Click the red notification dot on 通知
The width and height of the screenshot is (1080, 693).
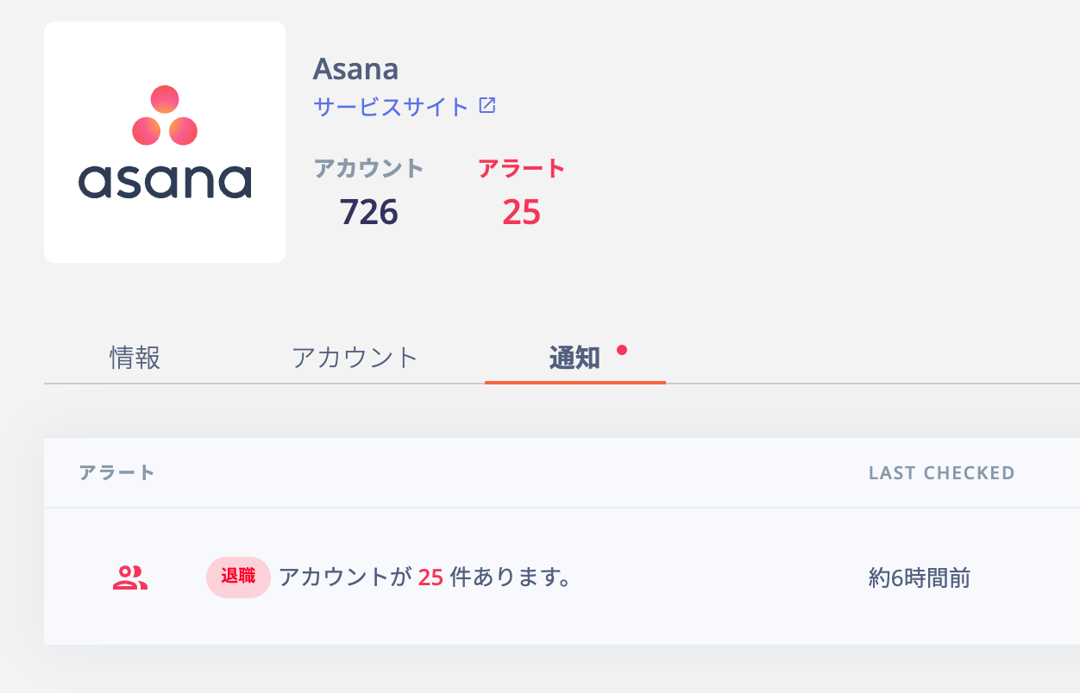tap(622, 350)
